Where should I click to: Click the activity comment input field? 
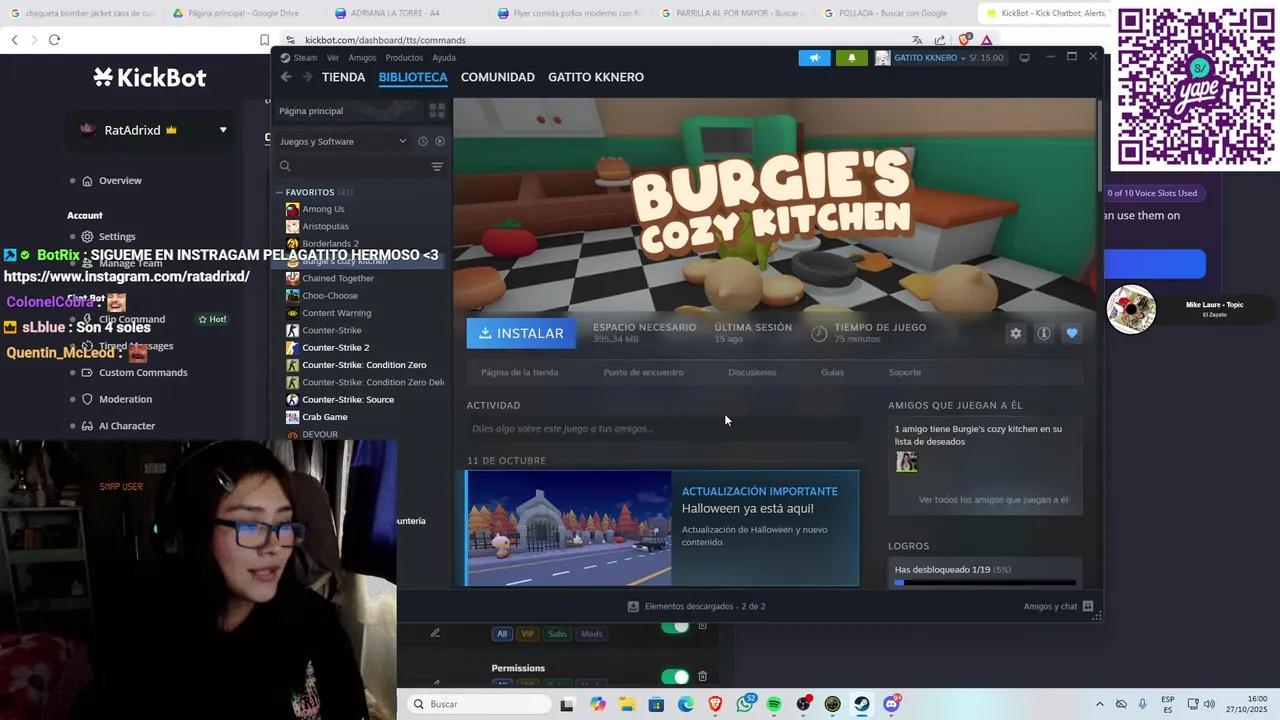662,429
